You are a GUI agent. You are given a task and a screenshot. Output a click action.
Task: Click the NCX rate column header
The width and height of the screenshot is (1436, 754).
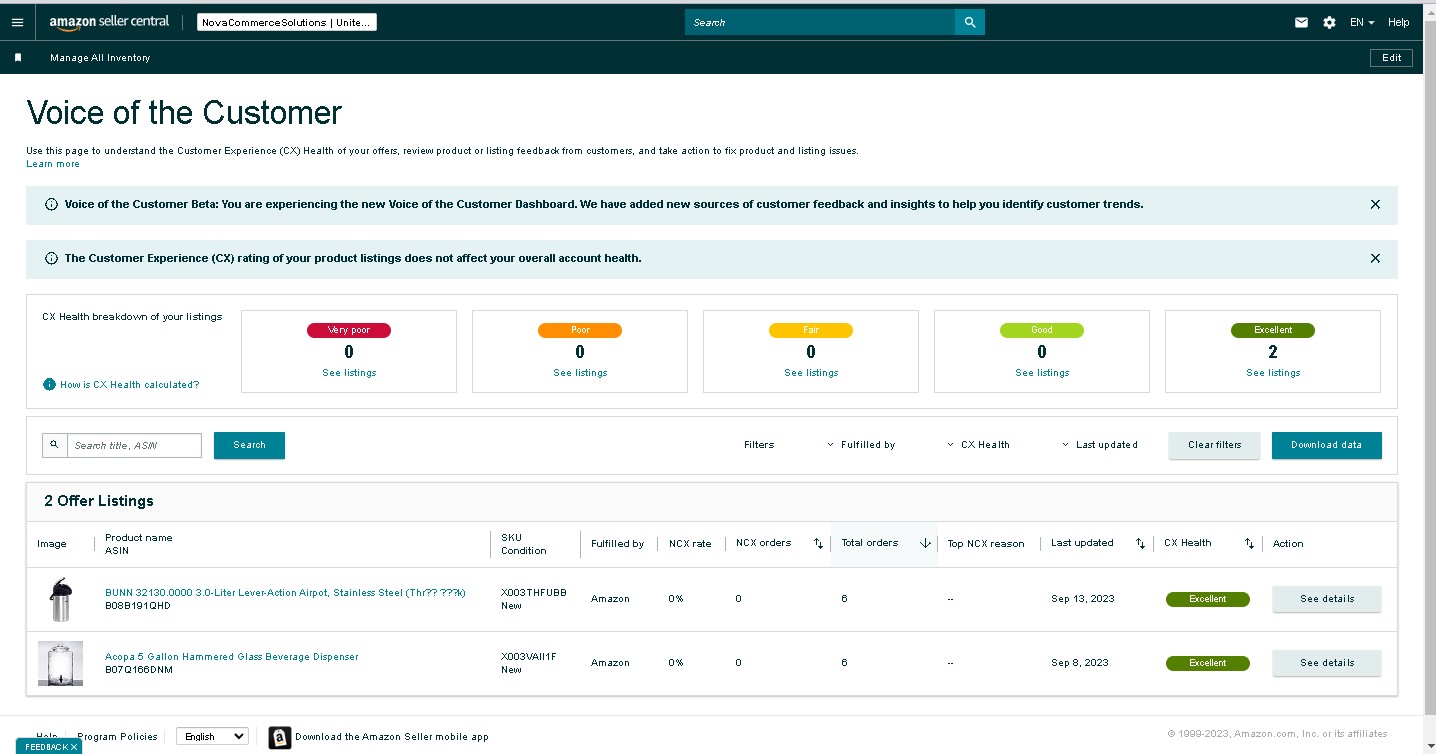coord(690,544)
